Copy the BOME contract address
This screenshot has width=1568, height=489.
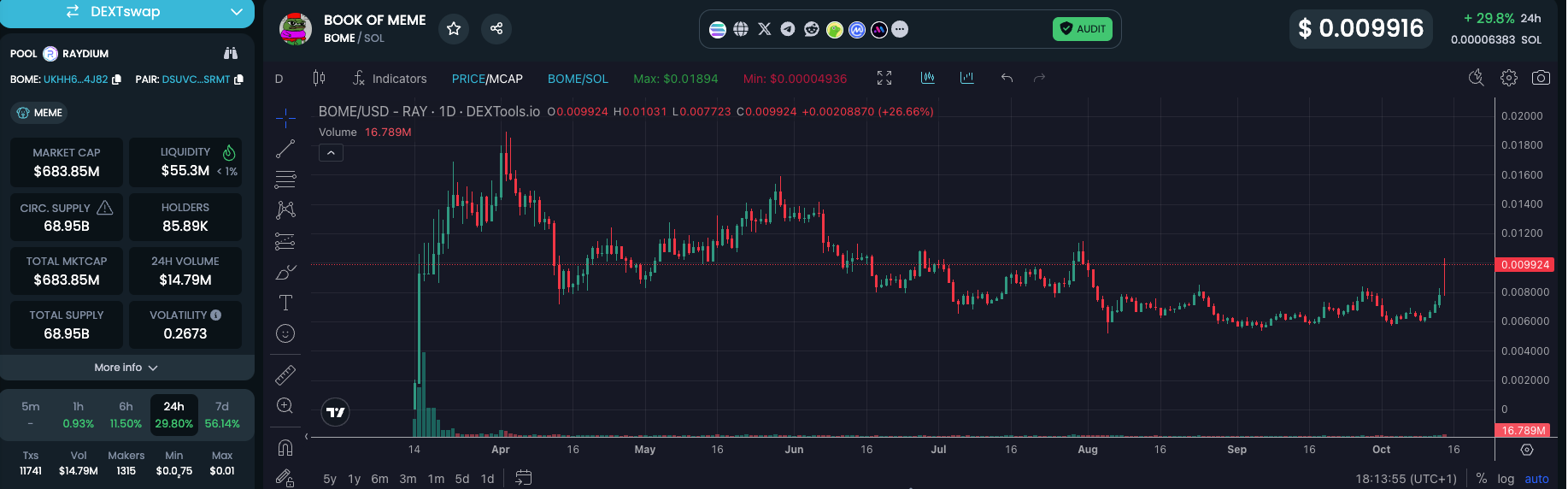click(x=116, y=80)
